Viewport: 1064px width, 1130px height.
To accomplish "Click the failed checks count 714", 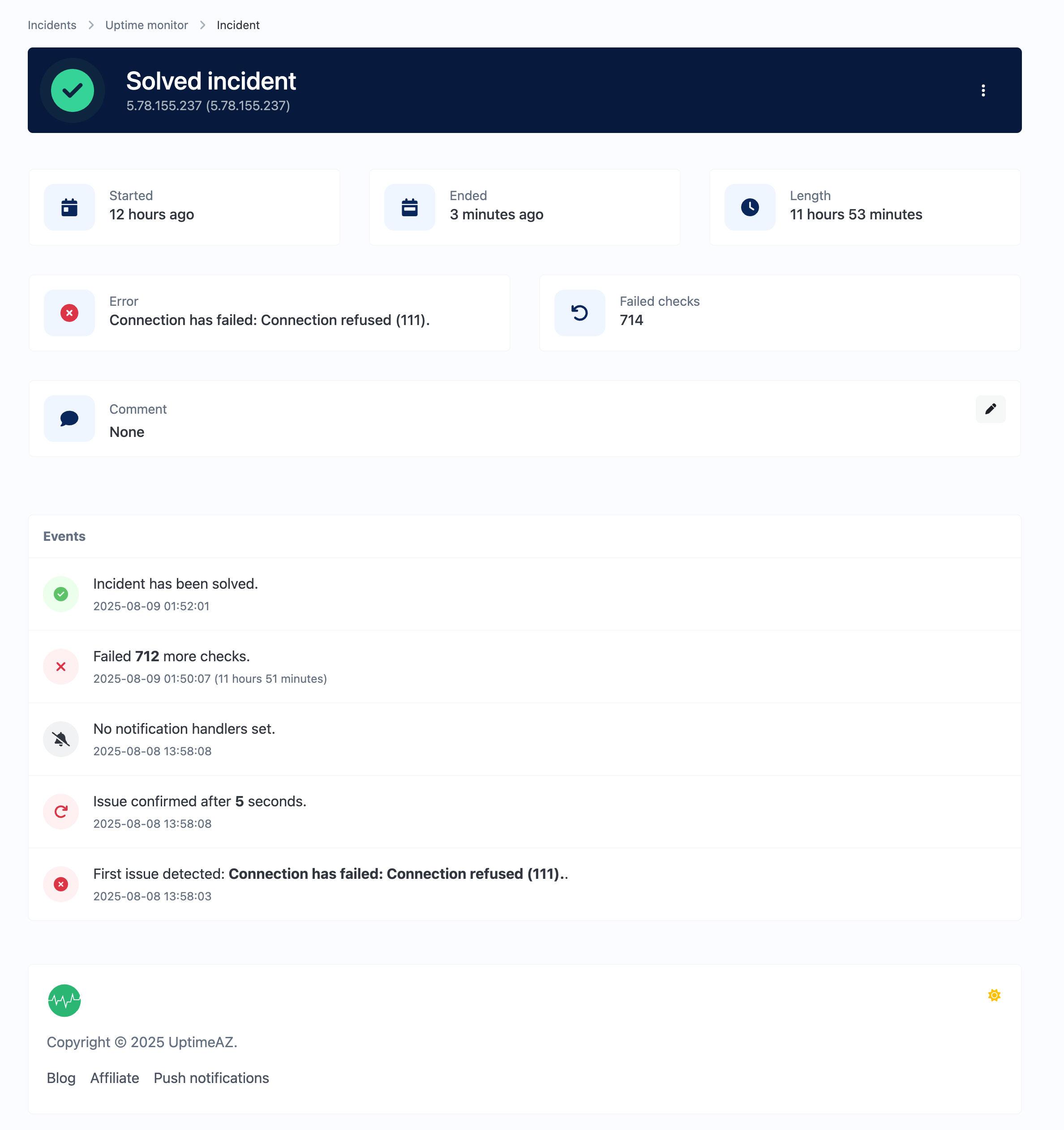I will (631, 320).
